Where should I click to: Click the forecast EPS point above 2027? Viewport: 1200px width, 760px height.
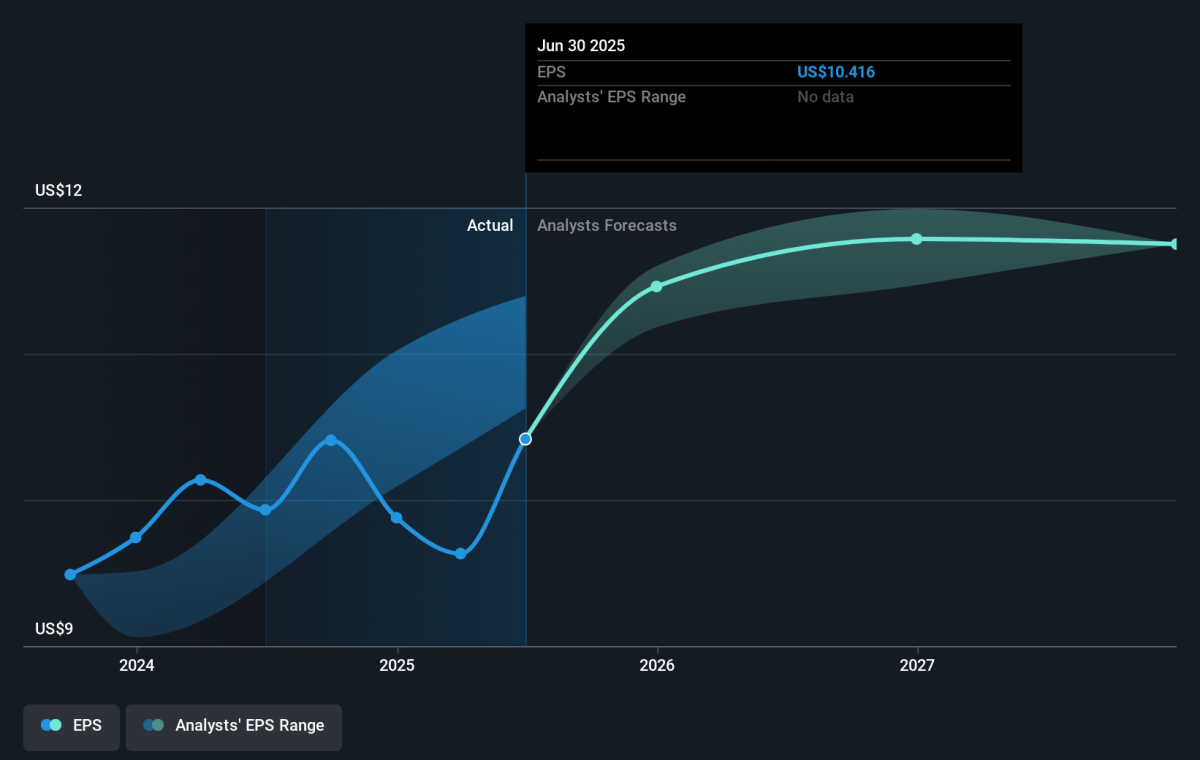(x=916, y=239)
